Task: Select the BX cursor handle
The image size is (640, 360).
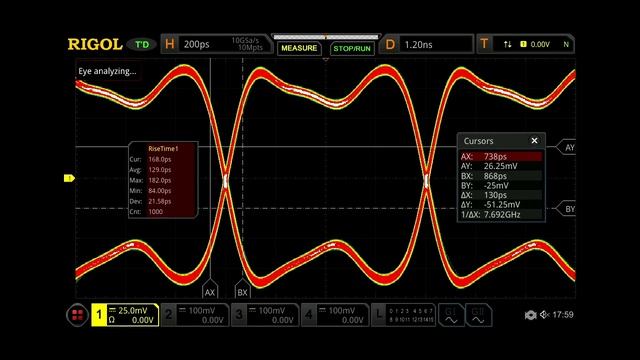Action: click(242, 289)
